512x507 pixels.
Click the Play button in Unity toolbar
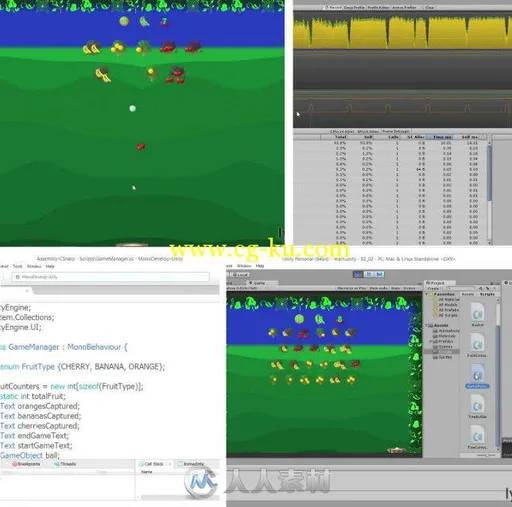(x=358, y=274)
